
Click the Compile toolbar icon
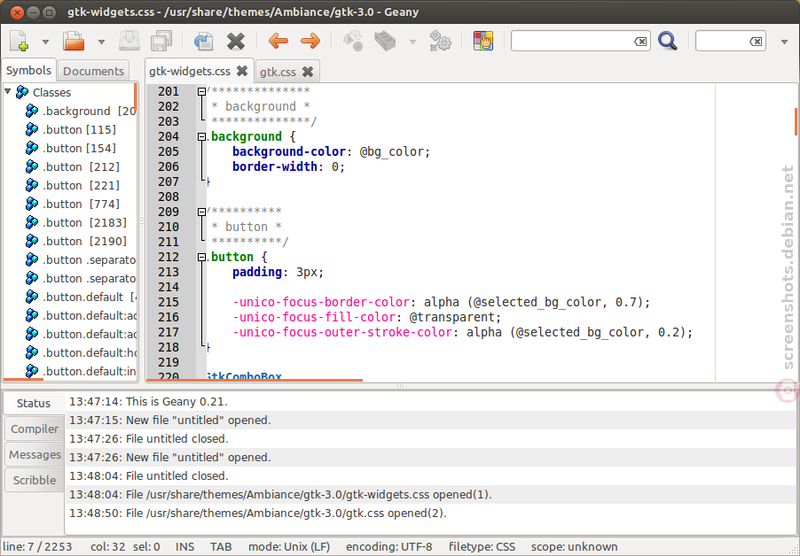pos(353,41)
